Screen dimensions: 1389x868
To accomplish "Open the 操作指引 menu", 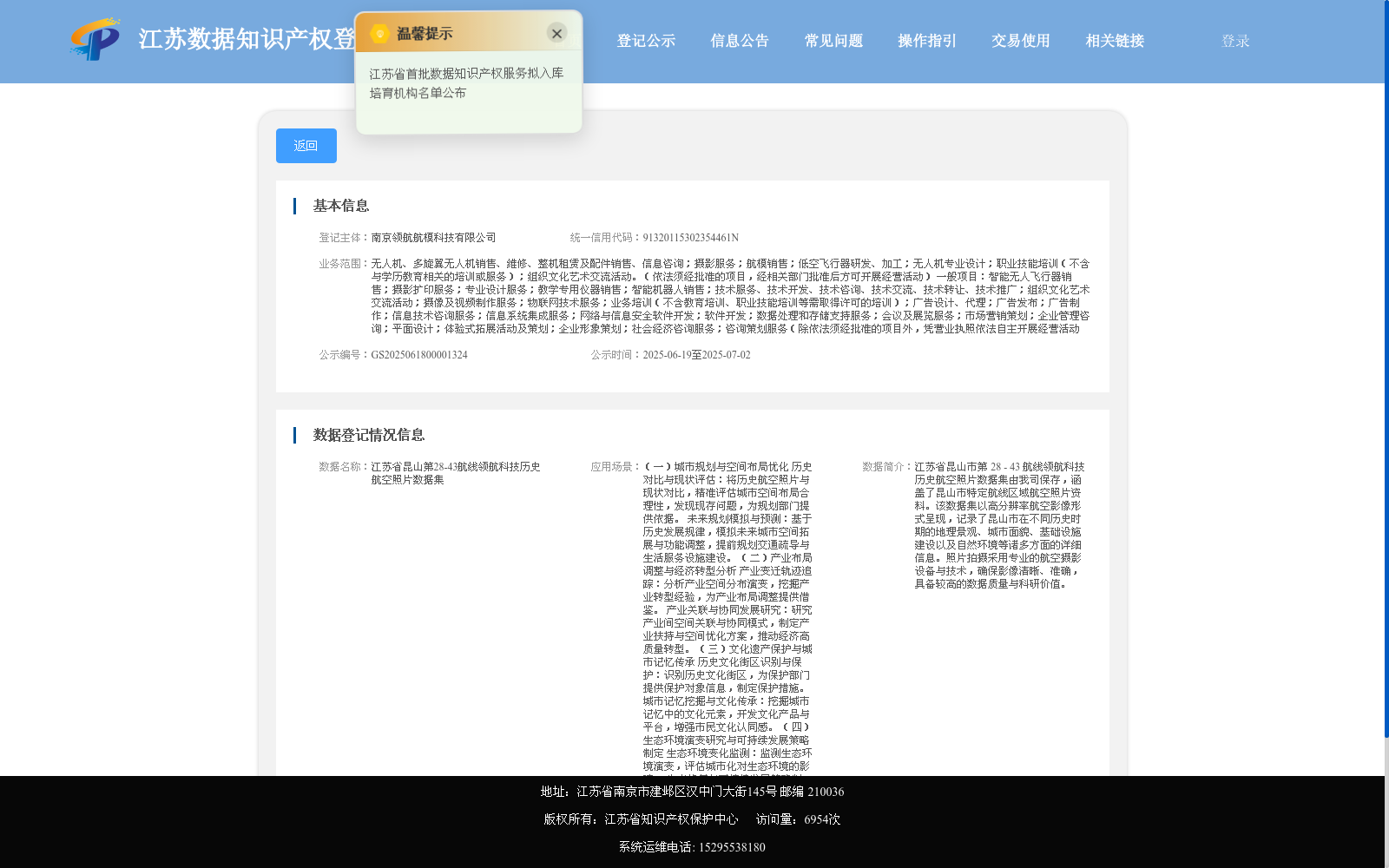I will 927,41.
